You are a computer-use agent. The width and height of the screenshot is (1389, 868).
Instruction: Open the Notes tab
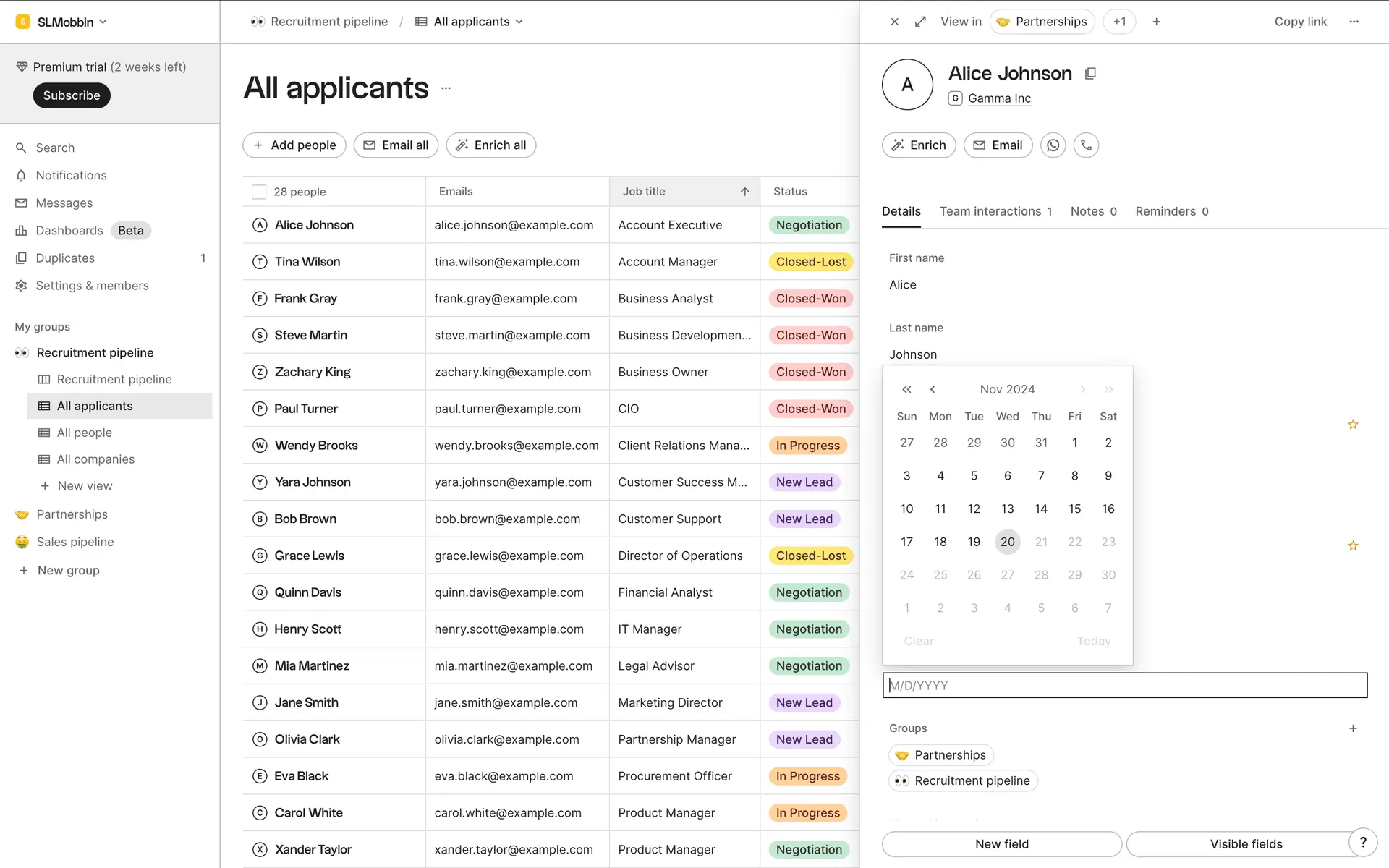tap(1093, 211)
